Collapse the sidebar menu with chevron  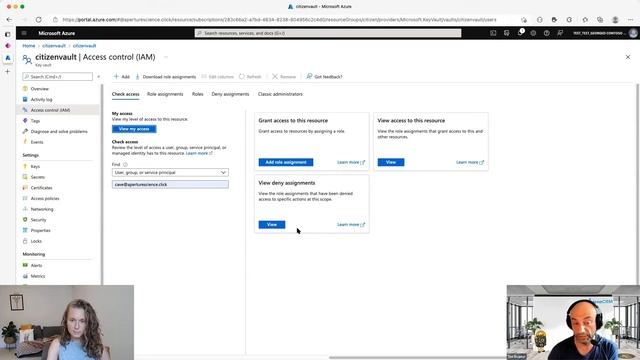[x=98, y=76]
